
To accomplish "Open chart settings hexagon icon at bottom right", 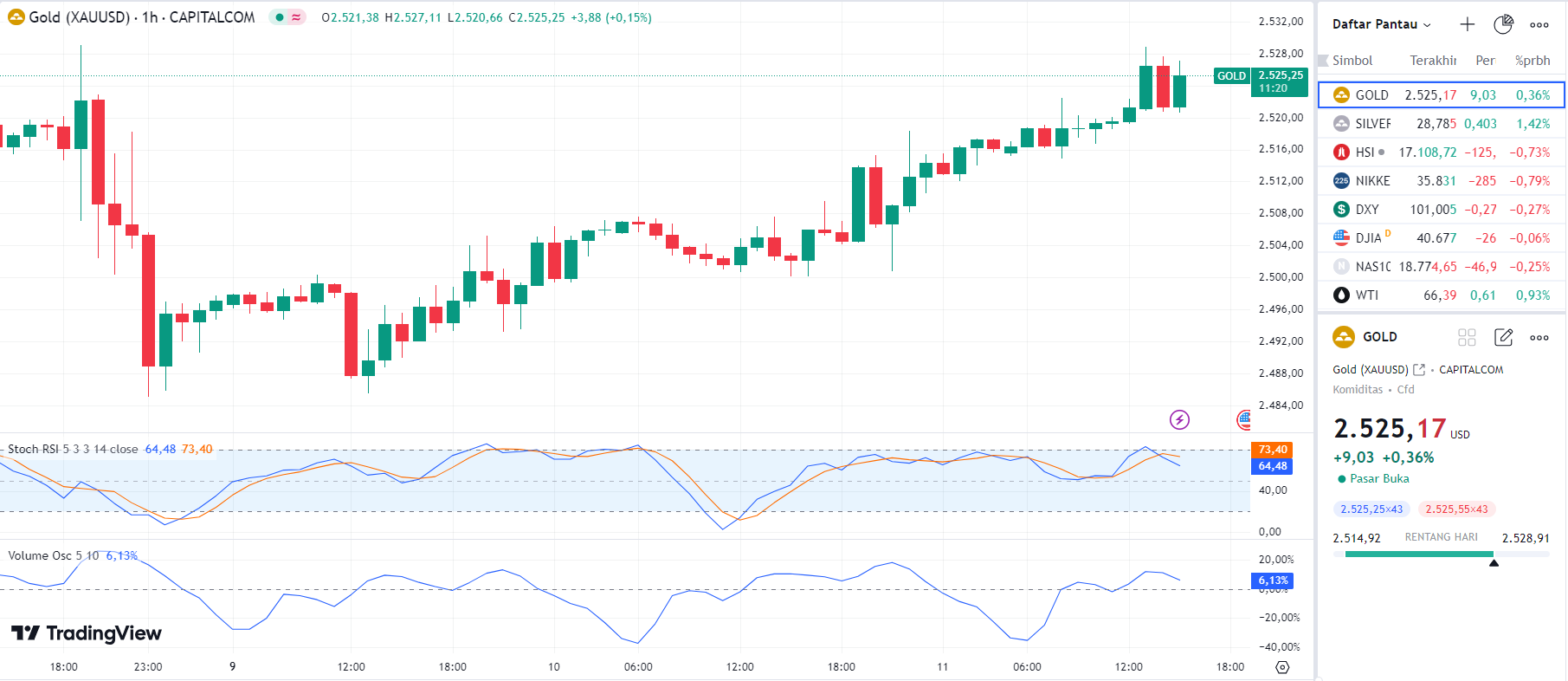I will click(x=1282, y=667).
